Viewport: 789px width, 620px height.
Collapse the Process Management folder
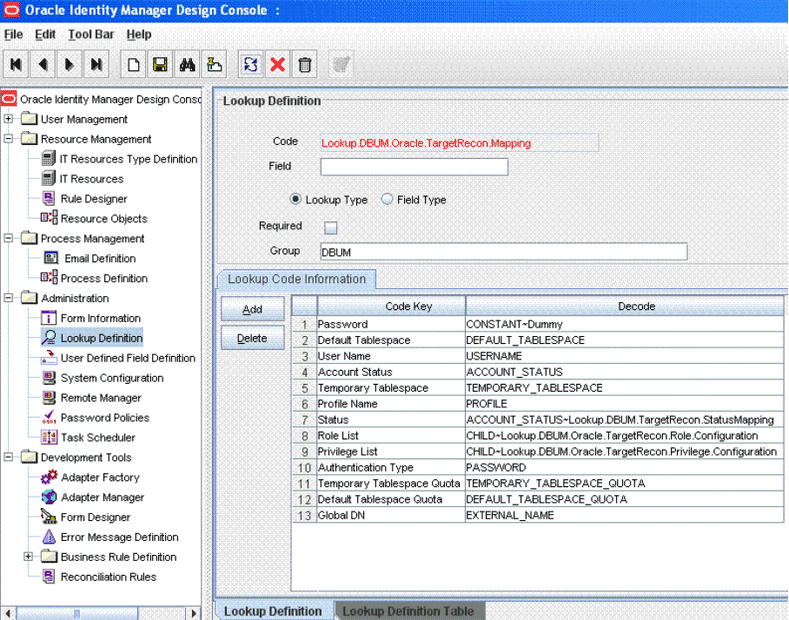point(9,239)
